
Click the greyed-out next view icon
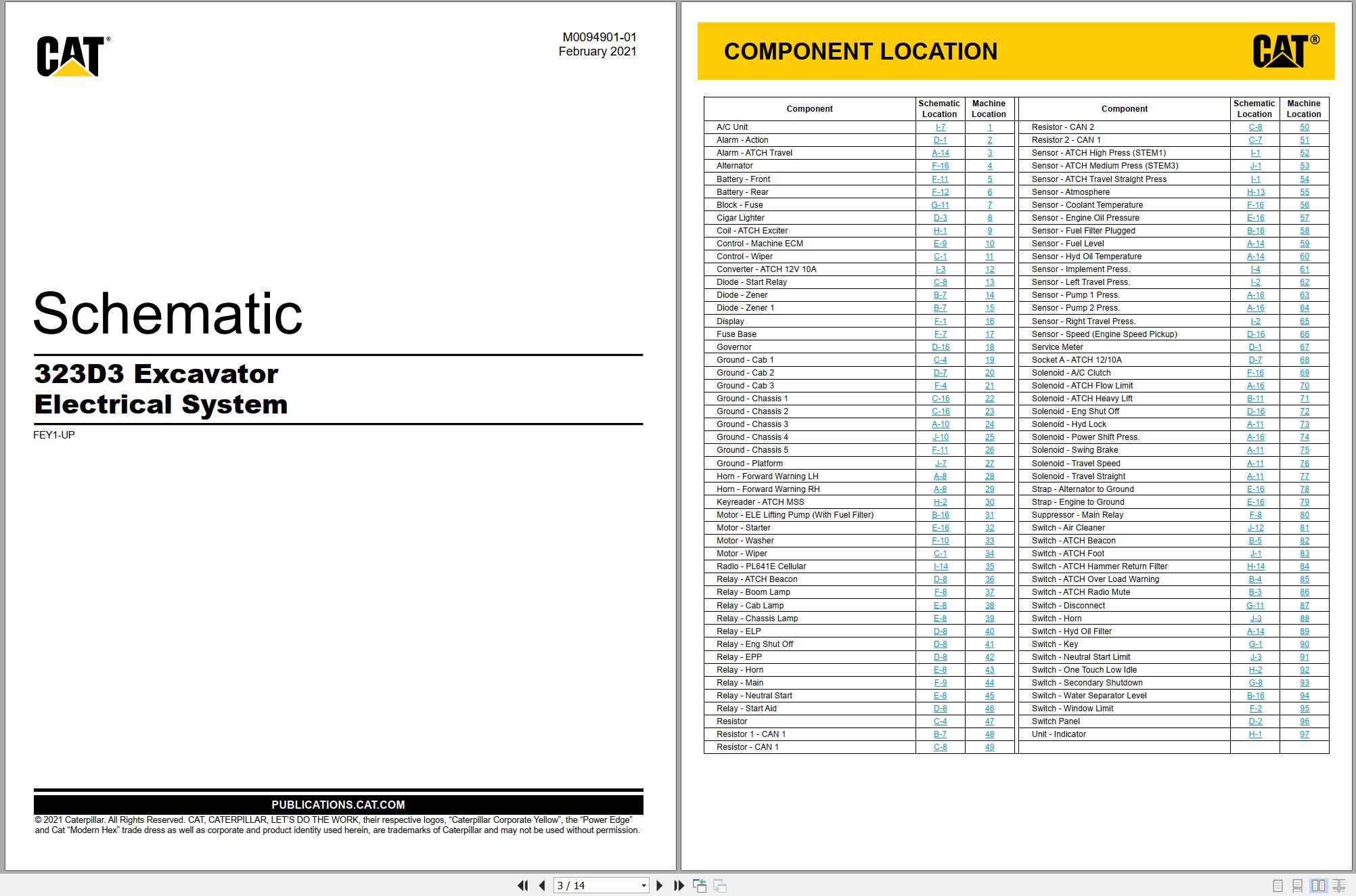[x=720, y=885]
